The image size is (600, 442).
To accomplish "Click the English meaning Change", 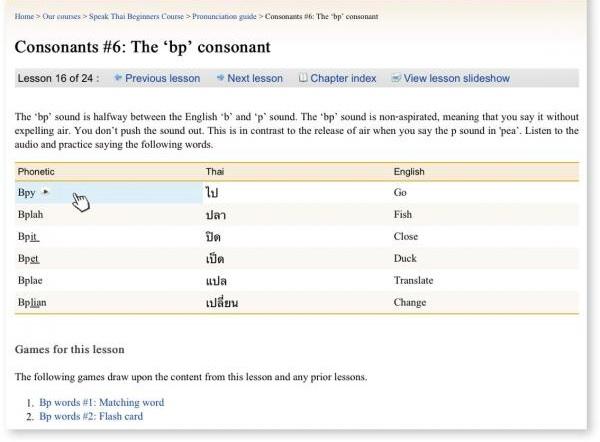I will point(410,302).
